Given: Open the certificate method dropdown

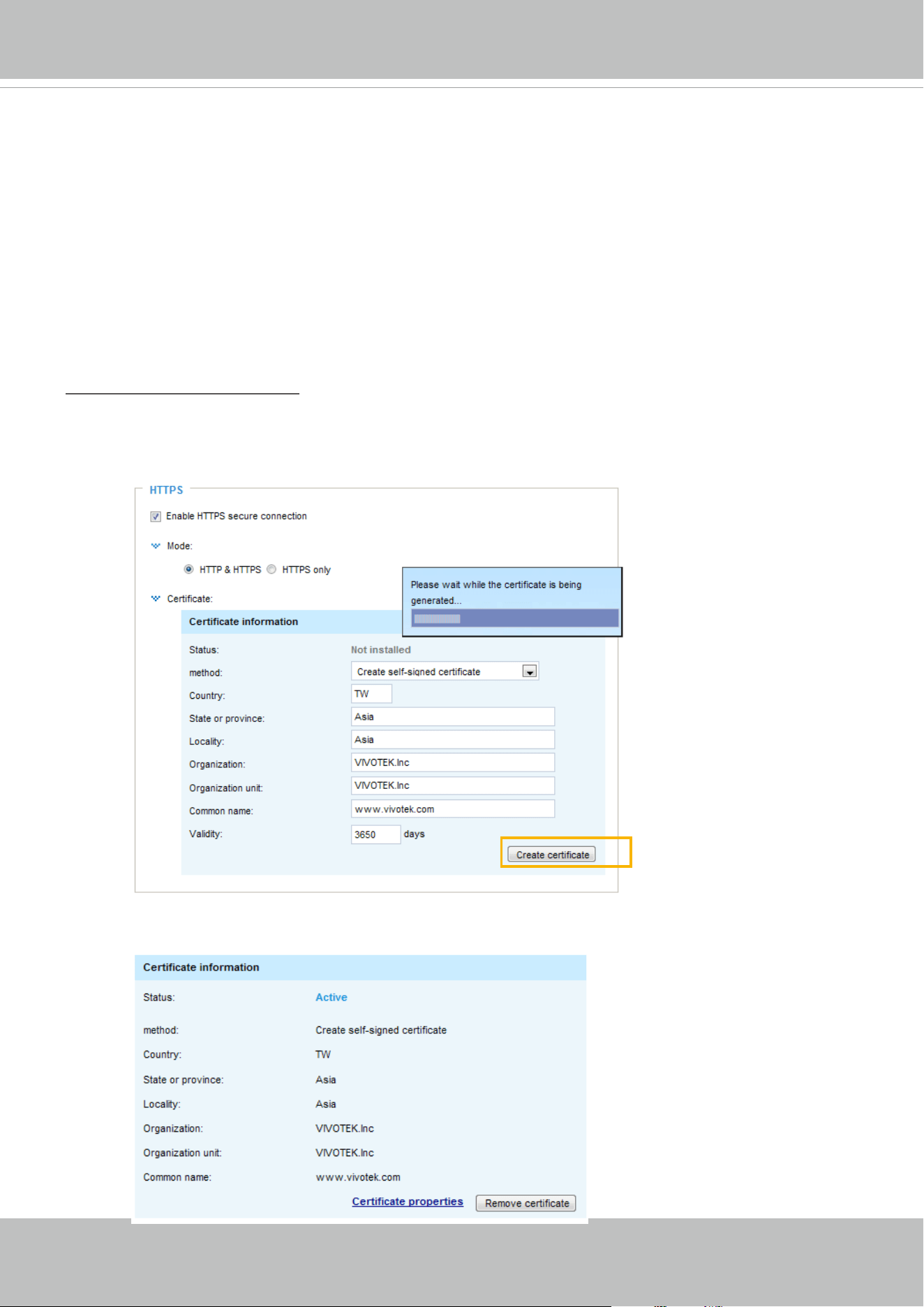Looking at the screenshot, I should click(445, 672).
